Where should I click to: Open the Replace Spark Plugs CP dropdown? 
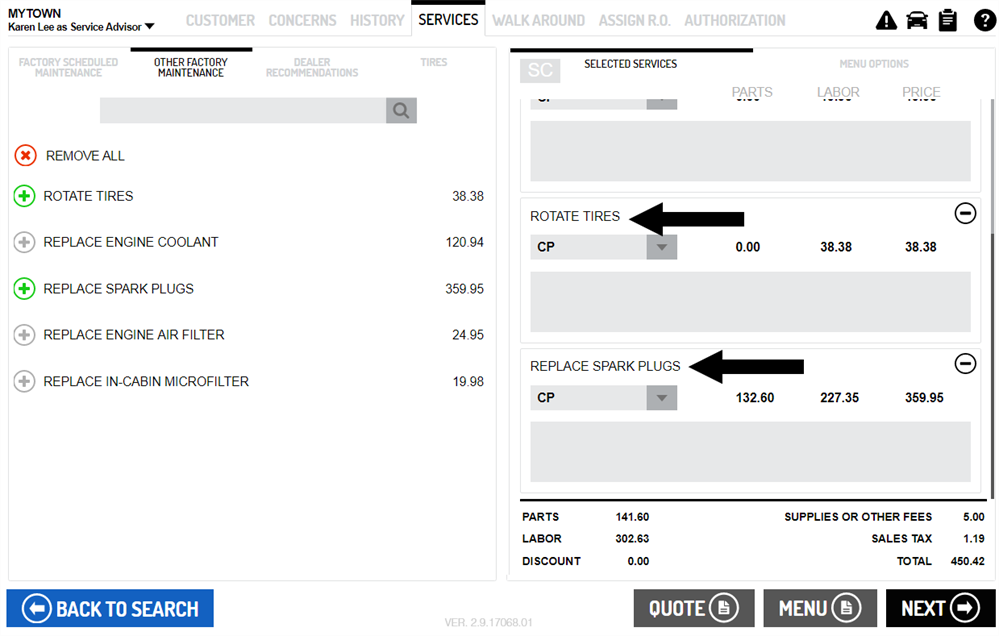click(x=661, y=398)
